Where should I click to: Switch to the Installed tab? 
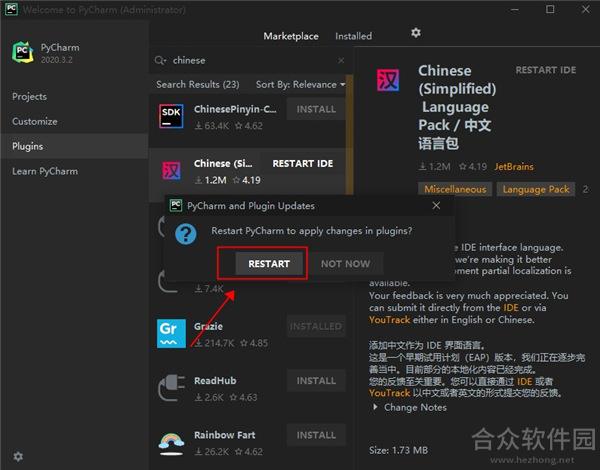[353, 36]
